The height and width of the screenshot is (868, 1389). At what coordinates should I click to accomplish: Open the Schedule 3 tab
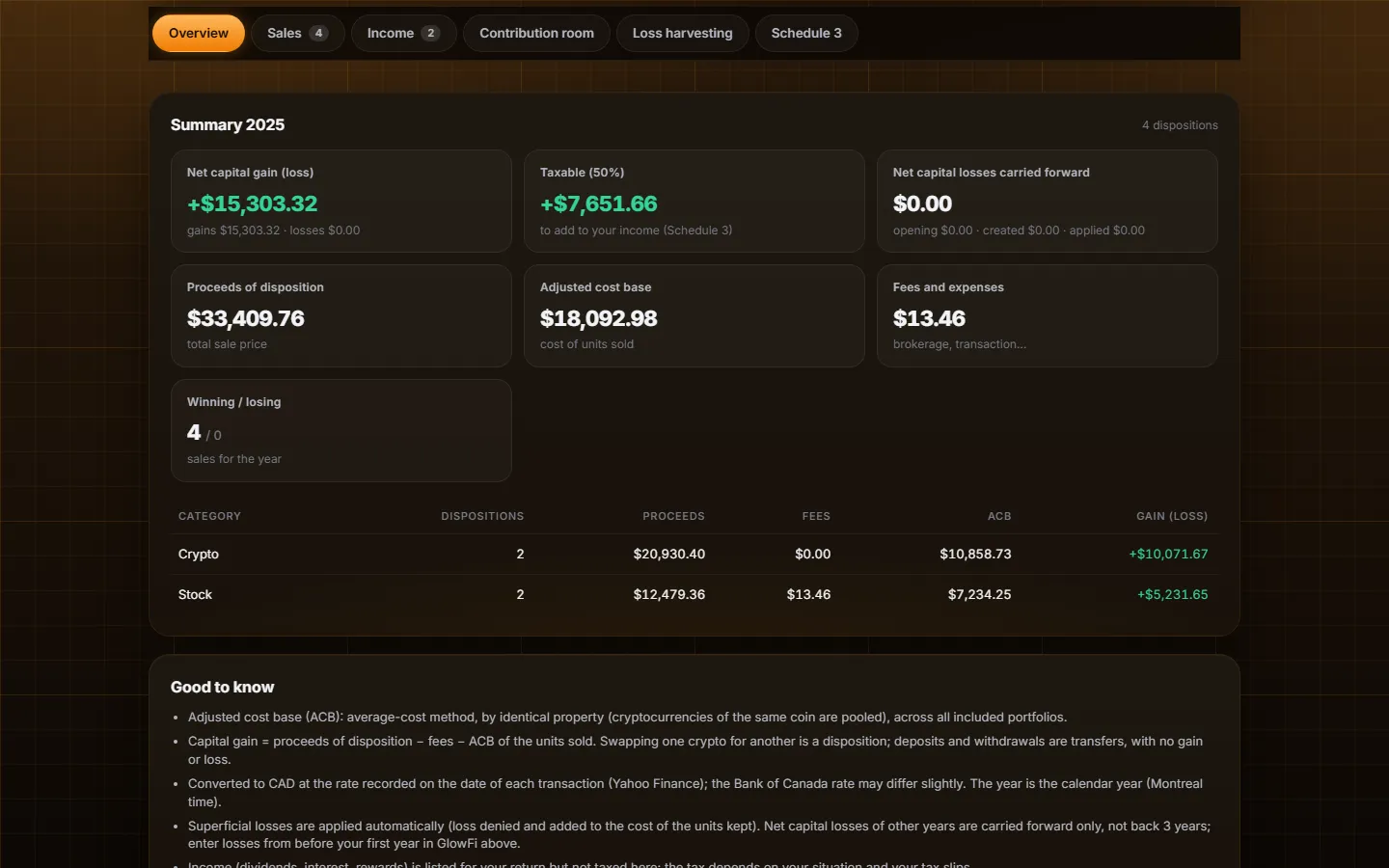[806, 33]
